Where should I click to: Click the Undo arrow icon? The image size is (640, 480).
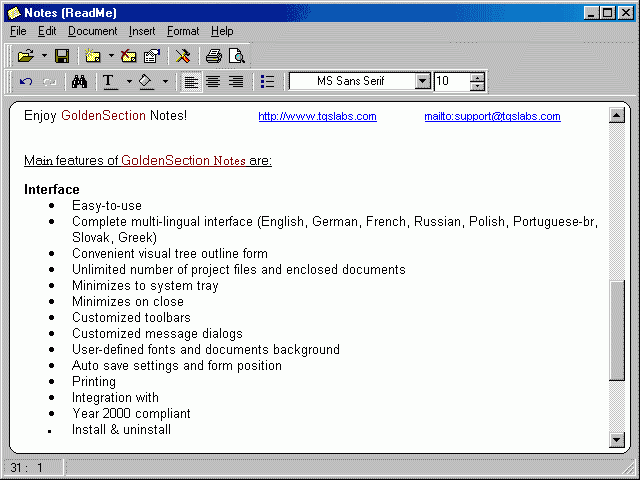26,82
